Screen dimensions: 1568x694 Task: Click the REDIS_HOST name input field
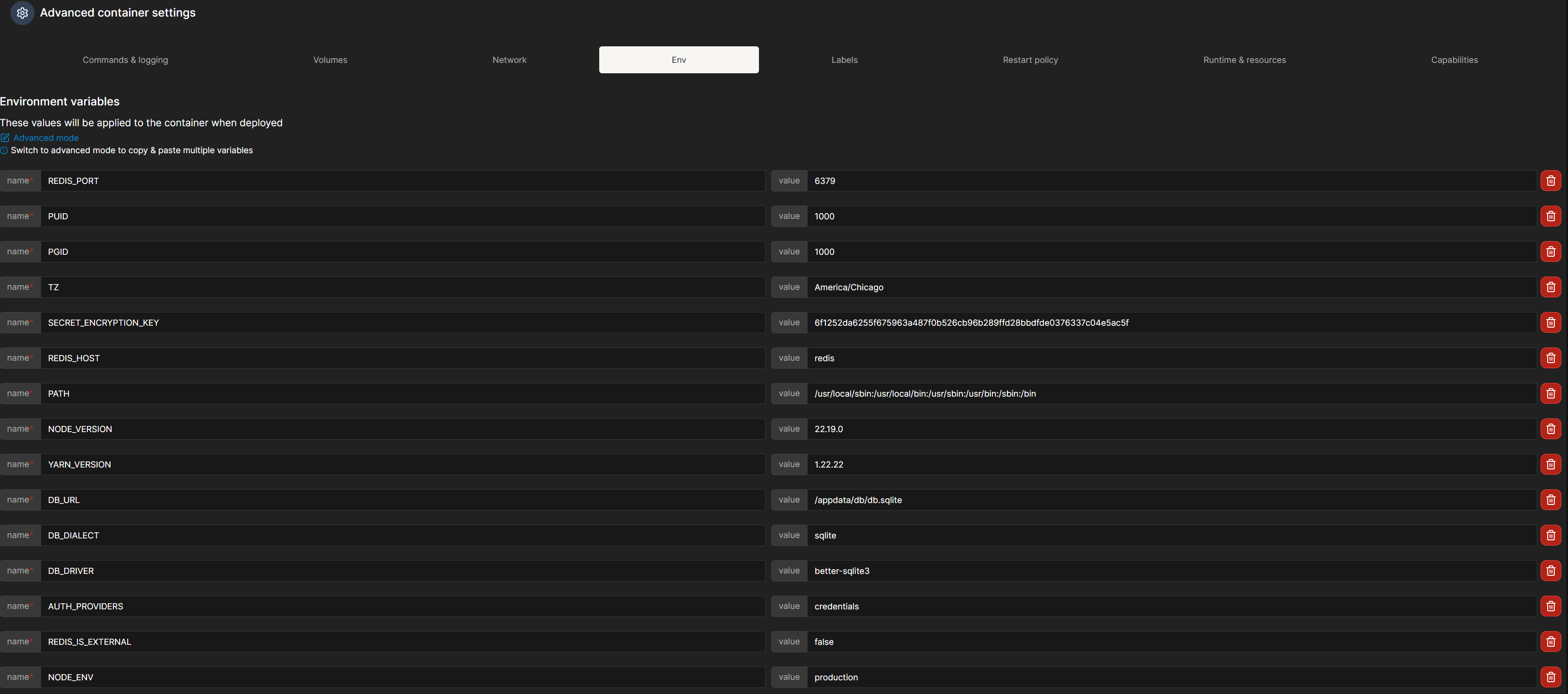[x=402, y=358]
